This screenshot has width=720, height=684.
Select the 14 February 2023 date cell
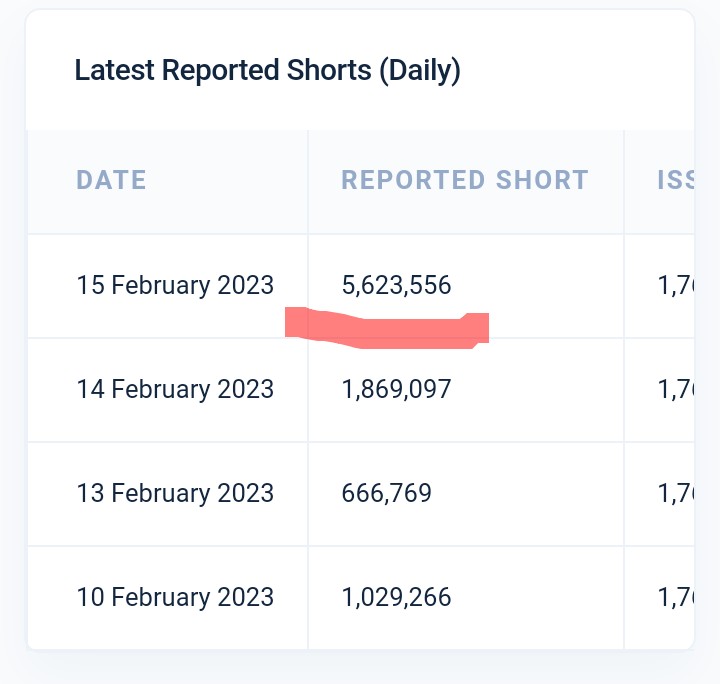click(175, 389)
